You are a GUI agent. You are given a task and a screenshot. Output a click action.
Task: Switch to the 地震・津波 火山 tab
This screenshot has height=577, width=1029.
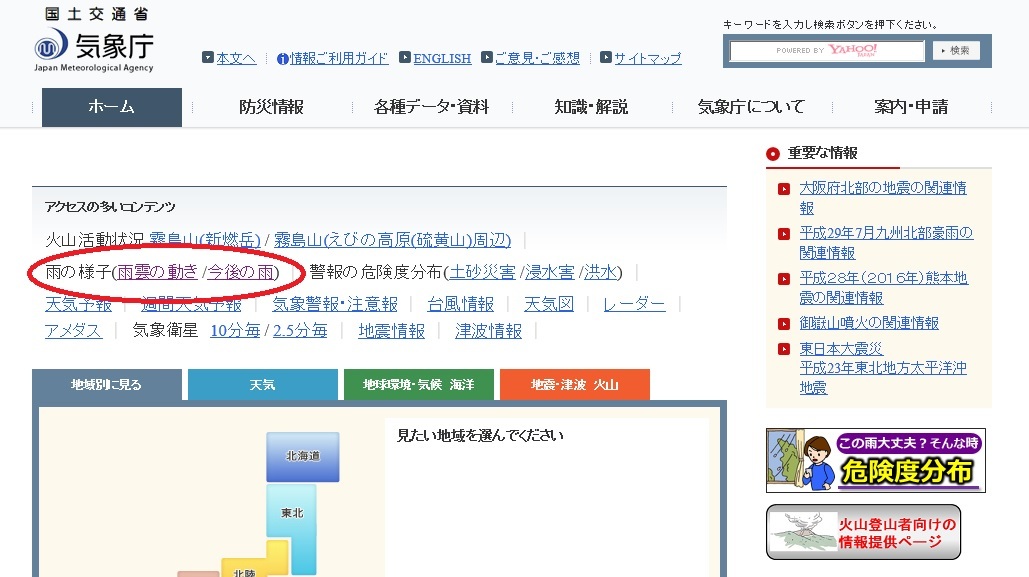[574, 385]
